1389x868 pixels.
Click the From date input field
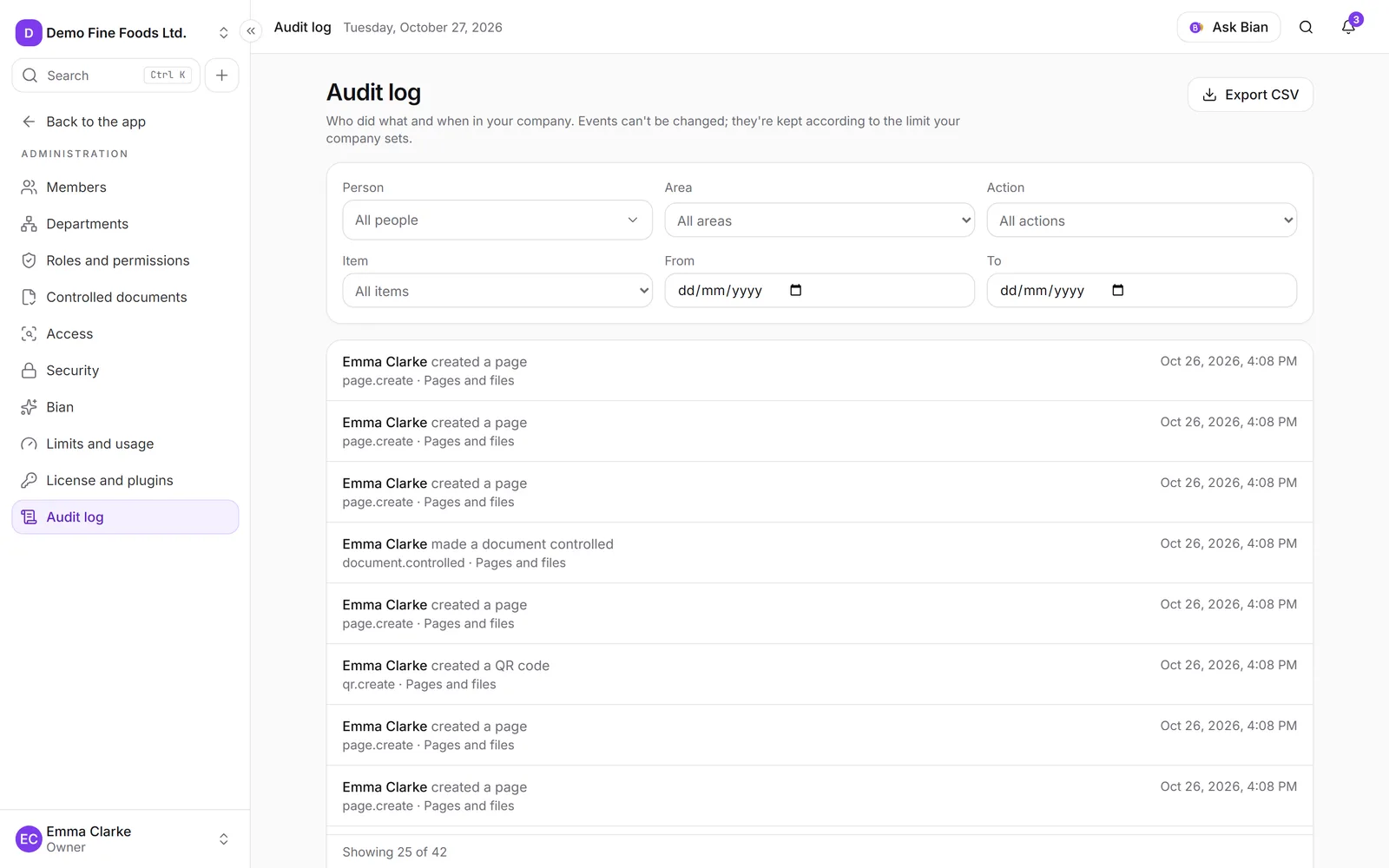tap(820, 290)
